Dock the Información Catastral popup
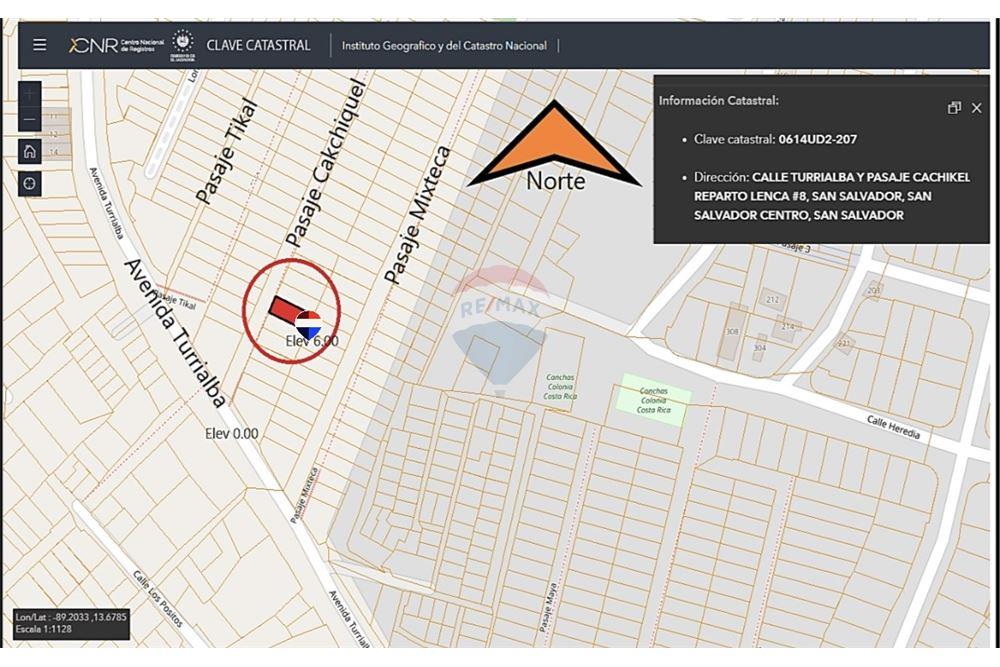The image size is (1000, 667). [954, 108]
